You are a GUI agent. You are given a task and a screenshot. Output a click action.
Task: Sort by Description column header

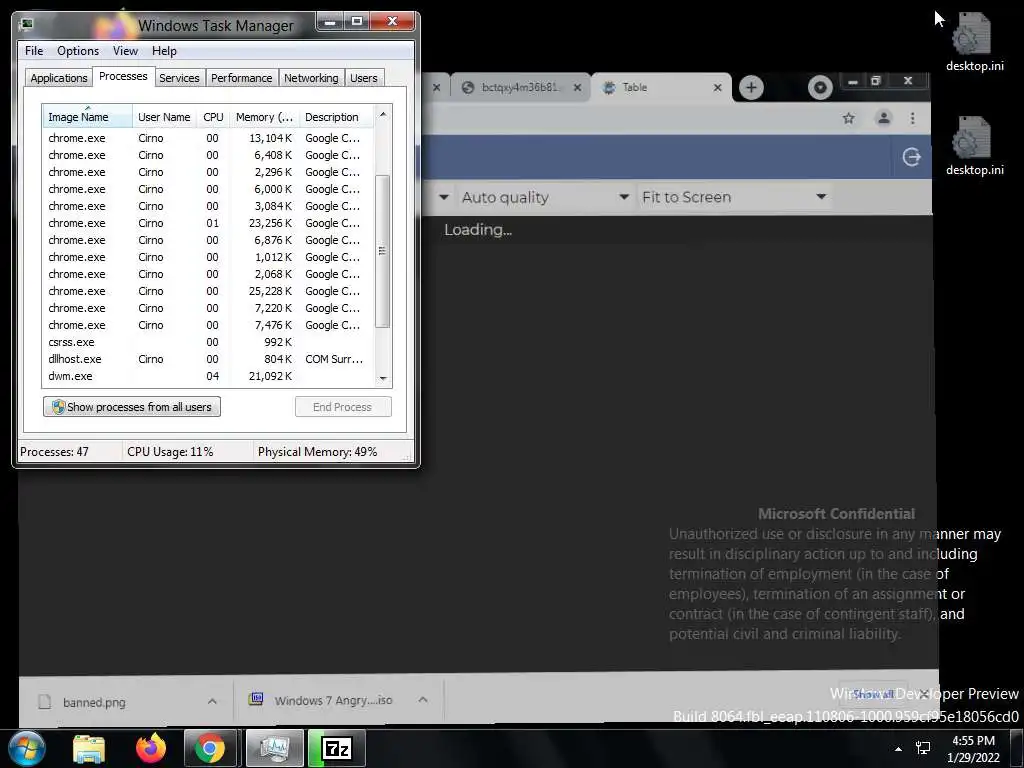click(336, 117)
